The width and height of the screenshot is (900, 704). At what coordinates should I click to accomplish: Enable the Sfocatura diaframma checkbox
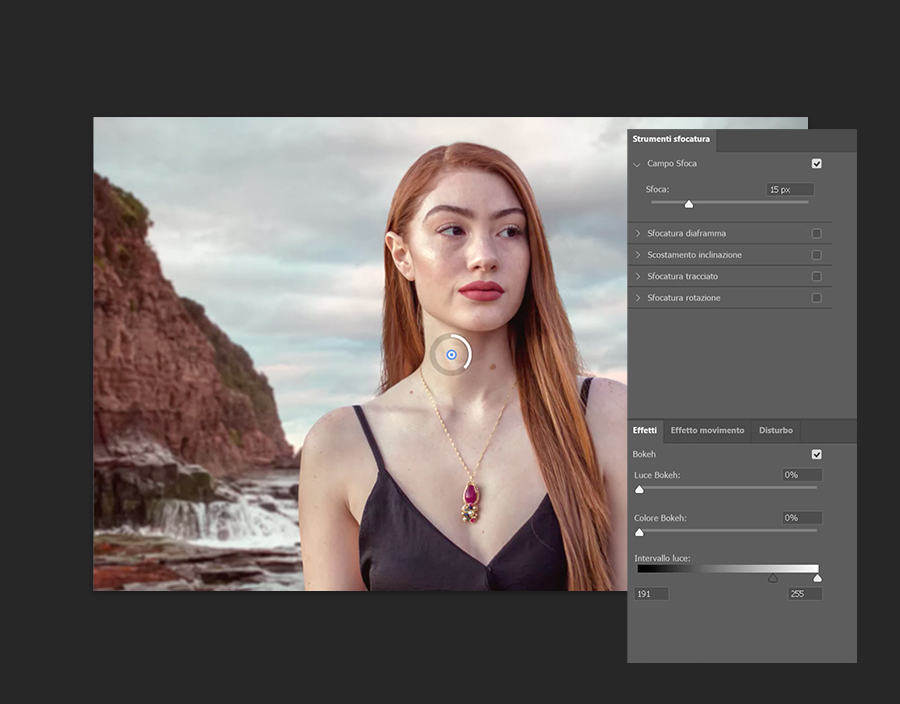pyautogui.click(x=817, y=234)
